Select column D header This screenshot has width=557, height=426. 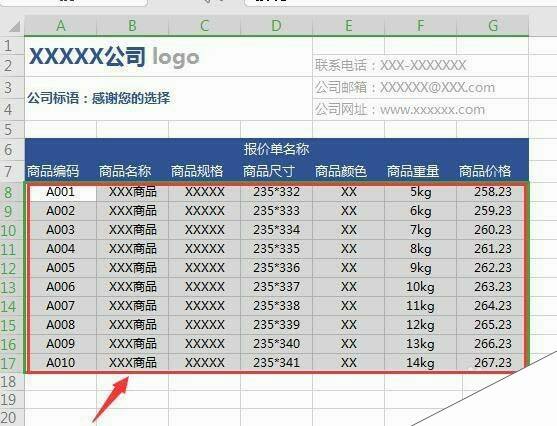click(276, 26)
